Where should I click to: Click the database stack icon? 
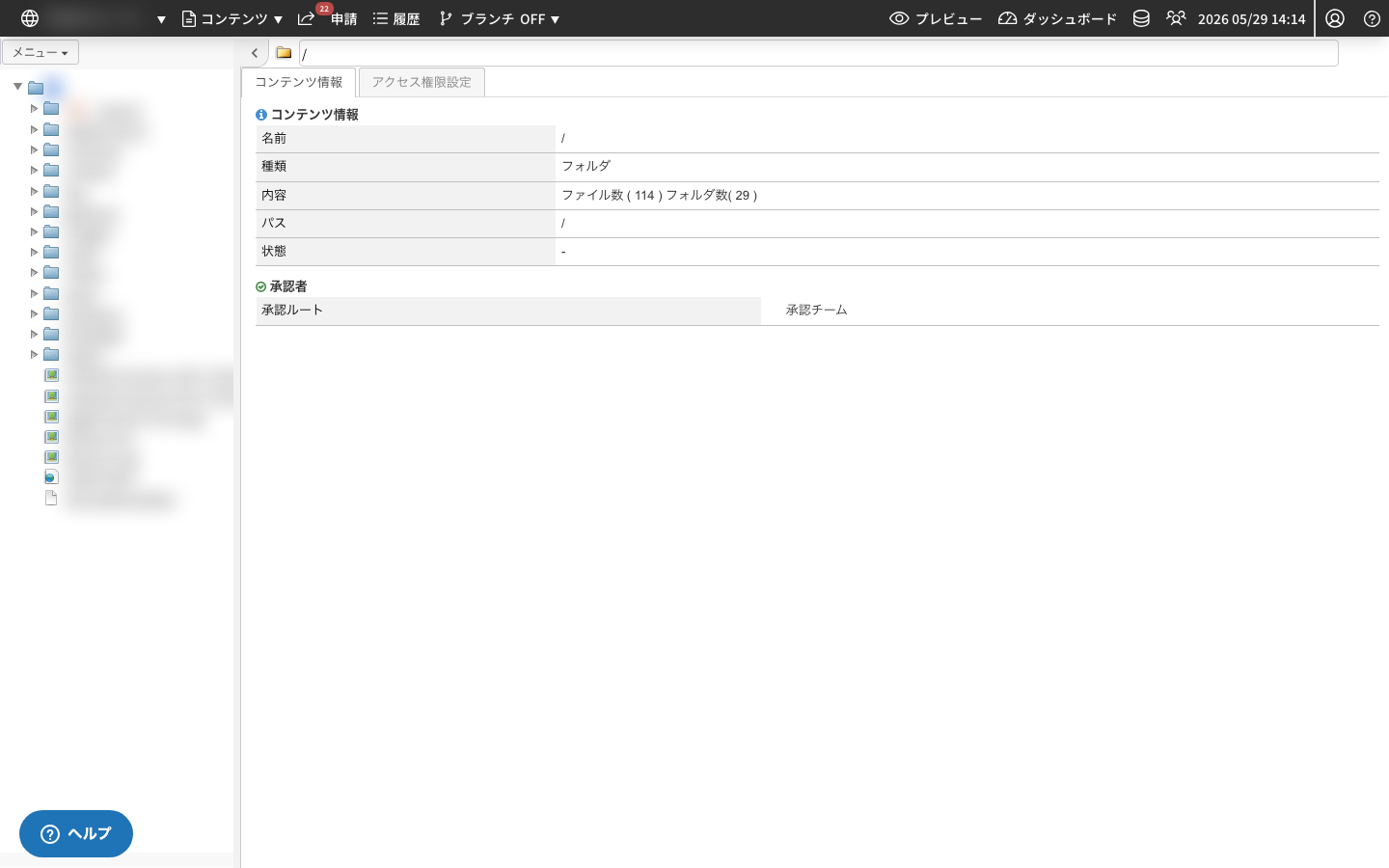coord(1141,18)
